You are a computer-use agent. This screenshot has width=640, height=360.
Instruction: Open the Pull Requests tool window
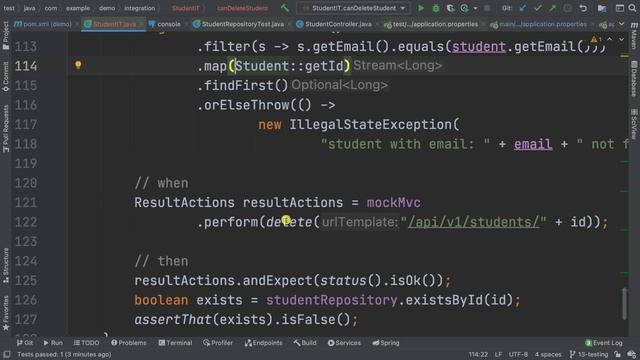(6, 128)
